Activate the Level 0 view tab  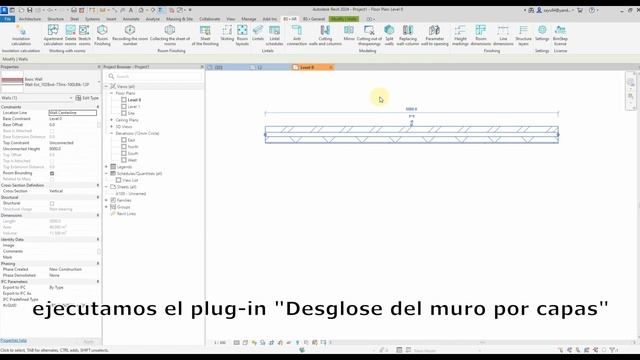pyautogui.click(x=307, y=67)
